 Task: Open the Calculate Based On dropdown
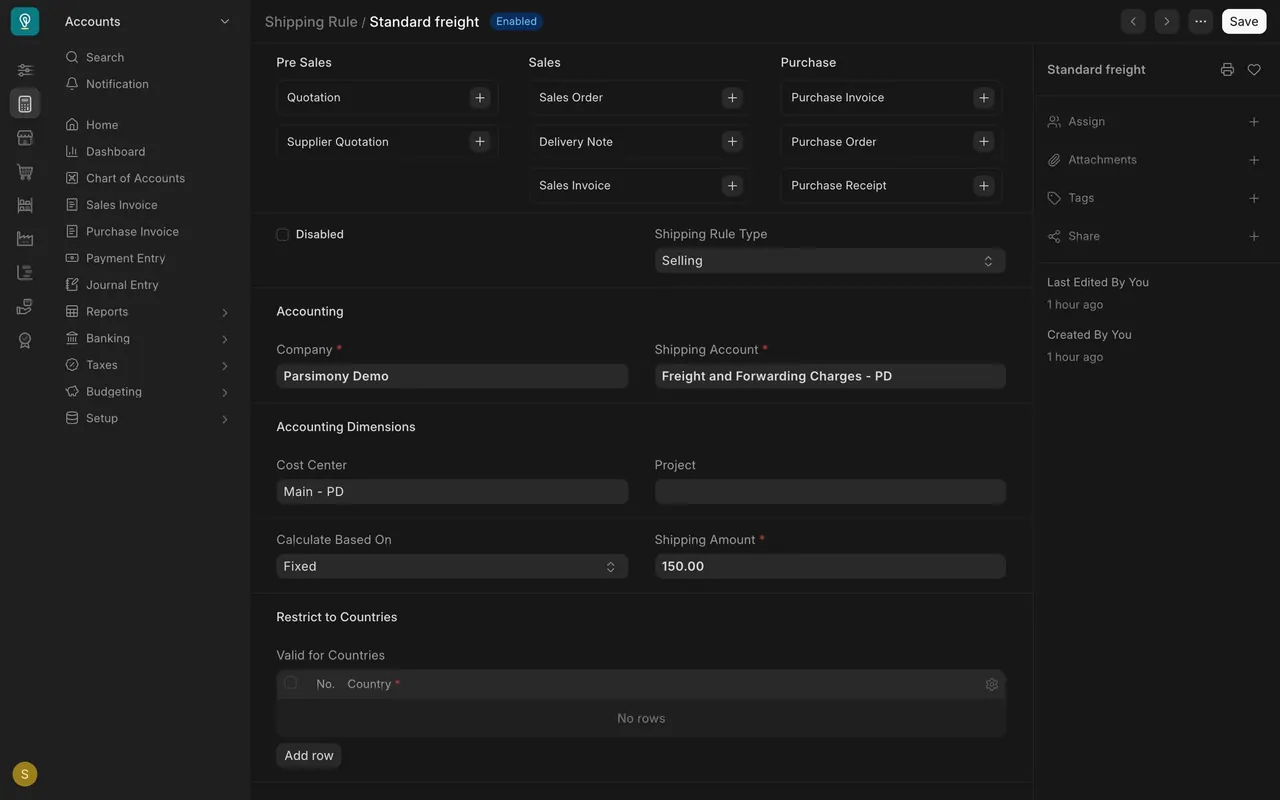point(452,567)
